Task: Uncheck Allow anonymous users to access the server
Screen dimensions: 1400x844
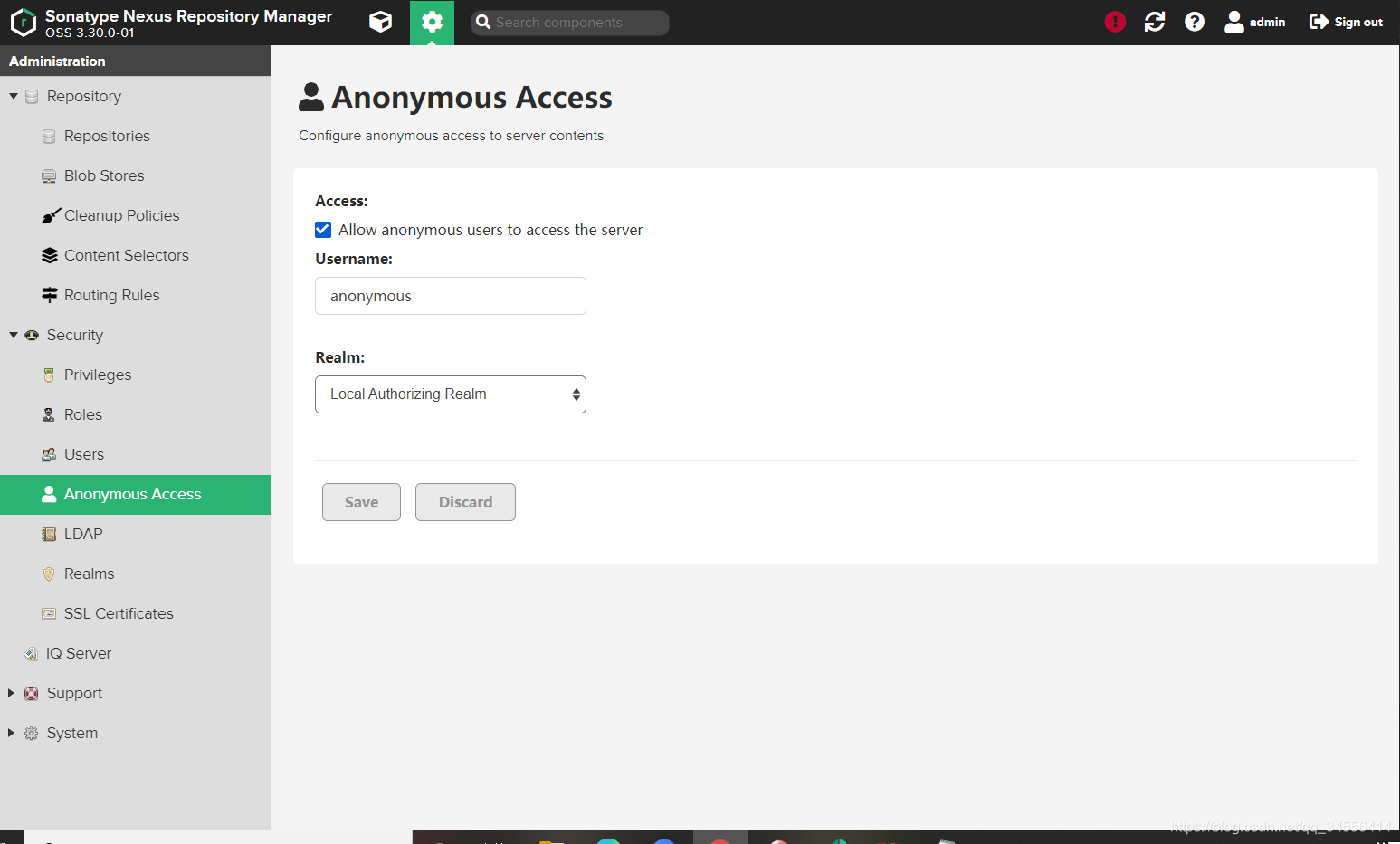Action: coord(323,230)
